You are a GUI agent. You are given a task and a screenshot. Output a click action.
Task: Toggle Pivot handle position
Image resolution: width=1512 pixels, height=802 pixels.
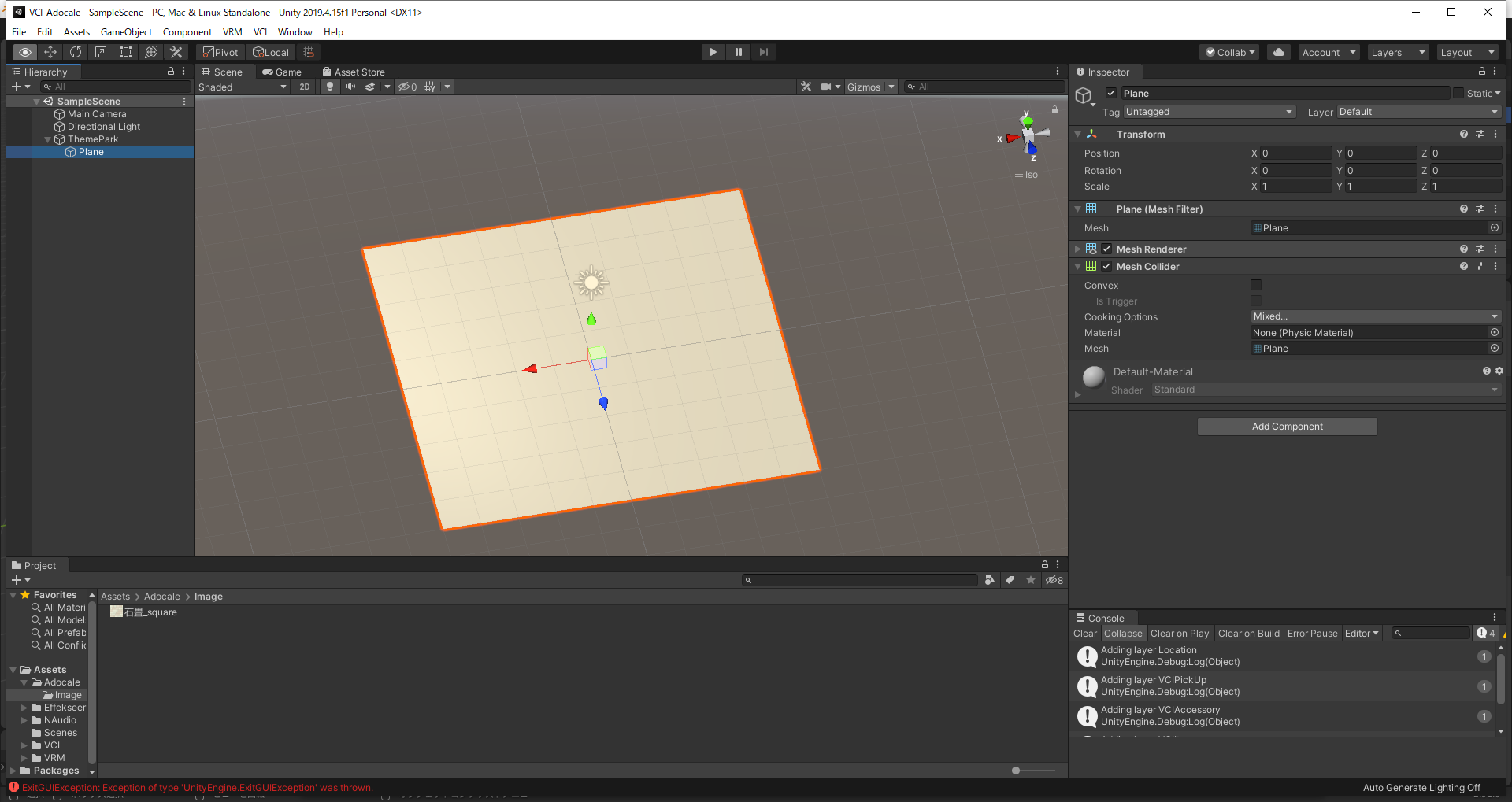pos(220,52)
